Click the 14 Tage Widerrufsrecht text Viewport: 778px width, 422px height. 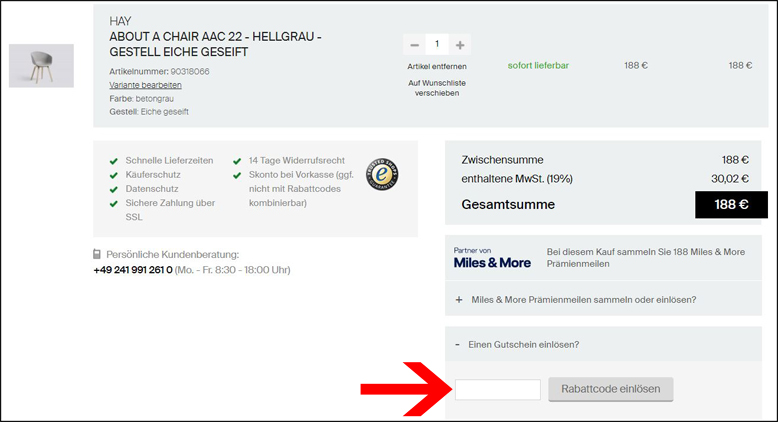(x=297, y=160)
